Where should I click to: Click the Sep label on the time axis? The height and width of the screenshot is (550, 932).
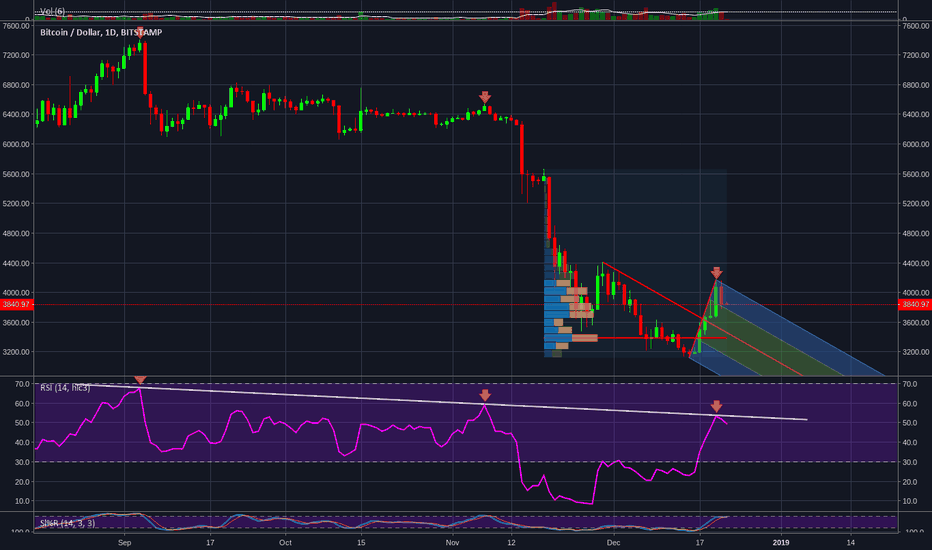pyautogui.click(x=124, y=542)
